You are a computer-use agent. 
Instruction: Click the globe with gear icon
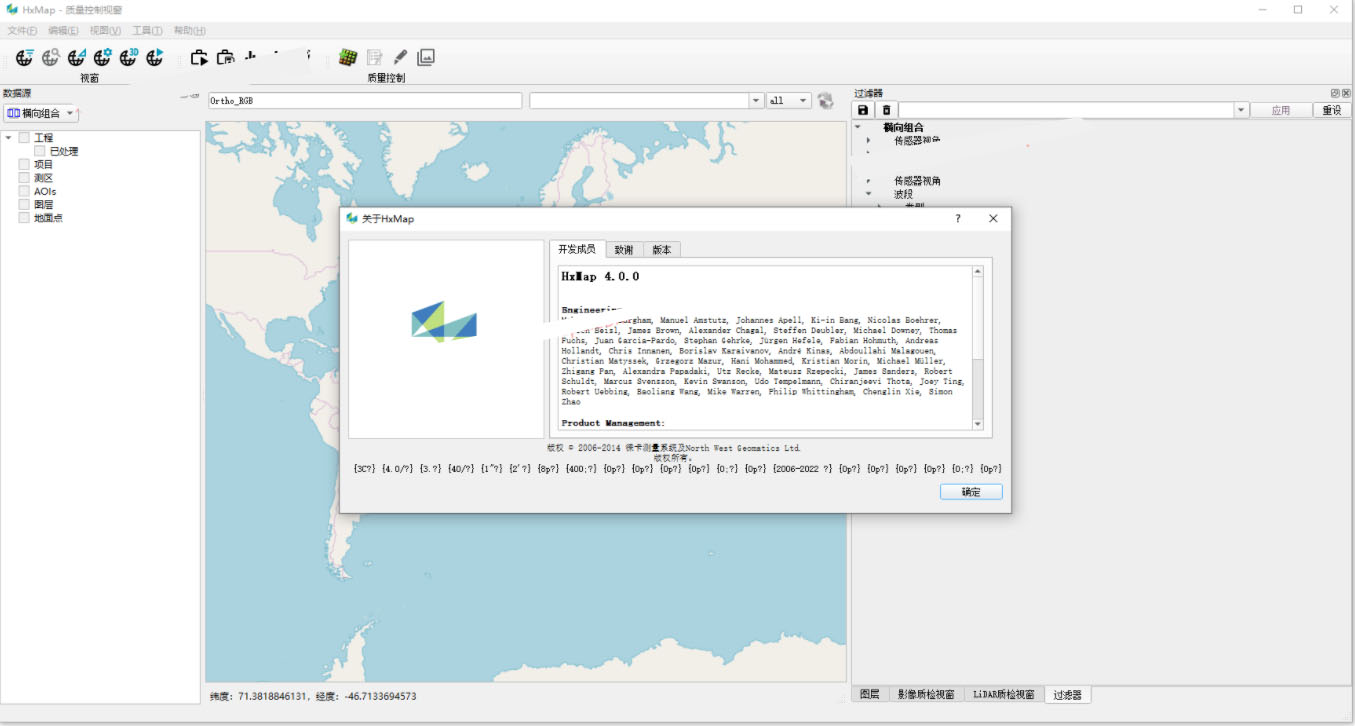(x=102, y=58)
